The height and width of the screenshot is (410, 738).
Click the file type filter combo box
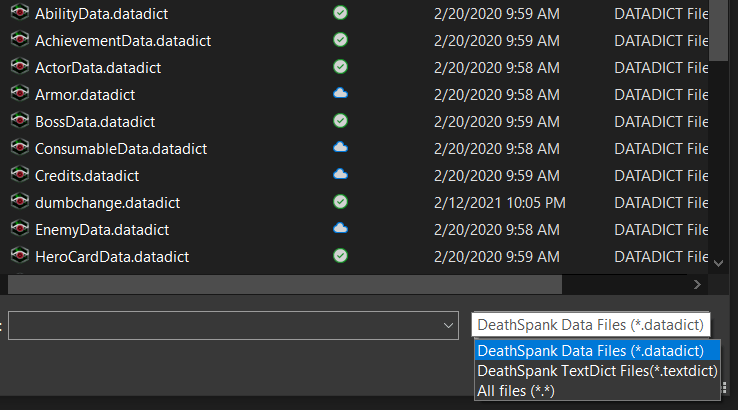[x=590, y=325]
